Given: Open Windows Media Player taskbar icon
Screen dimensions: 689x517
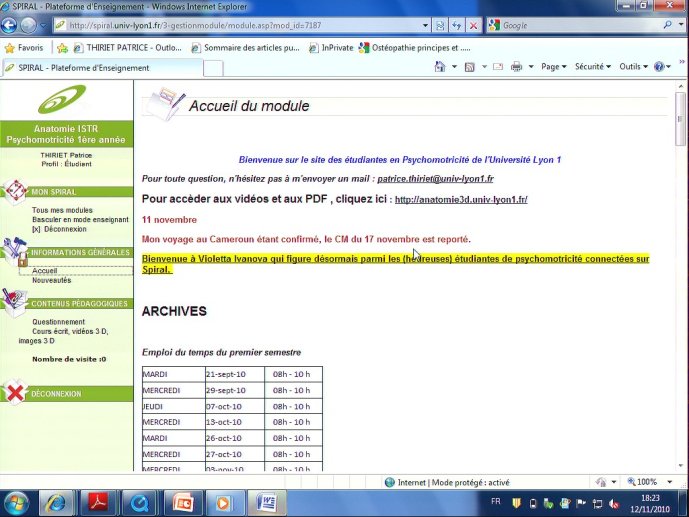Looking at the screenshot, I should pos(223,503).
